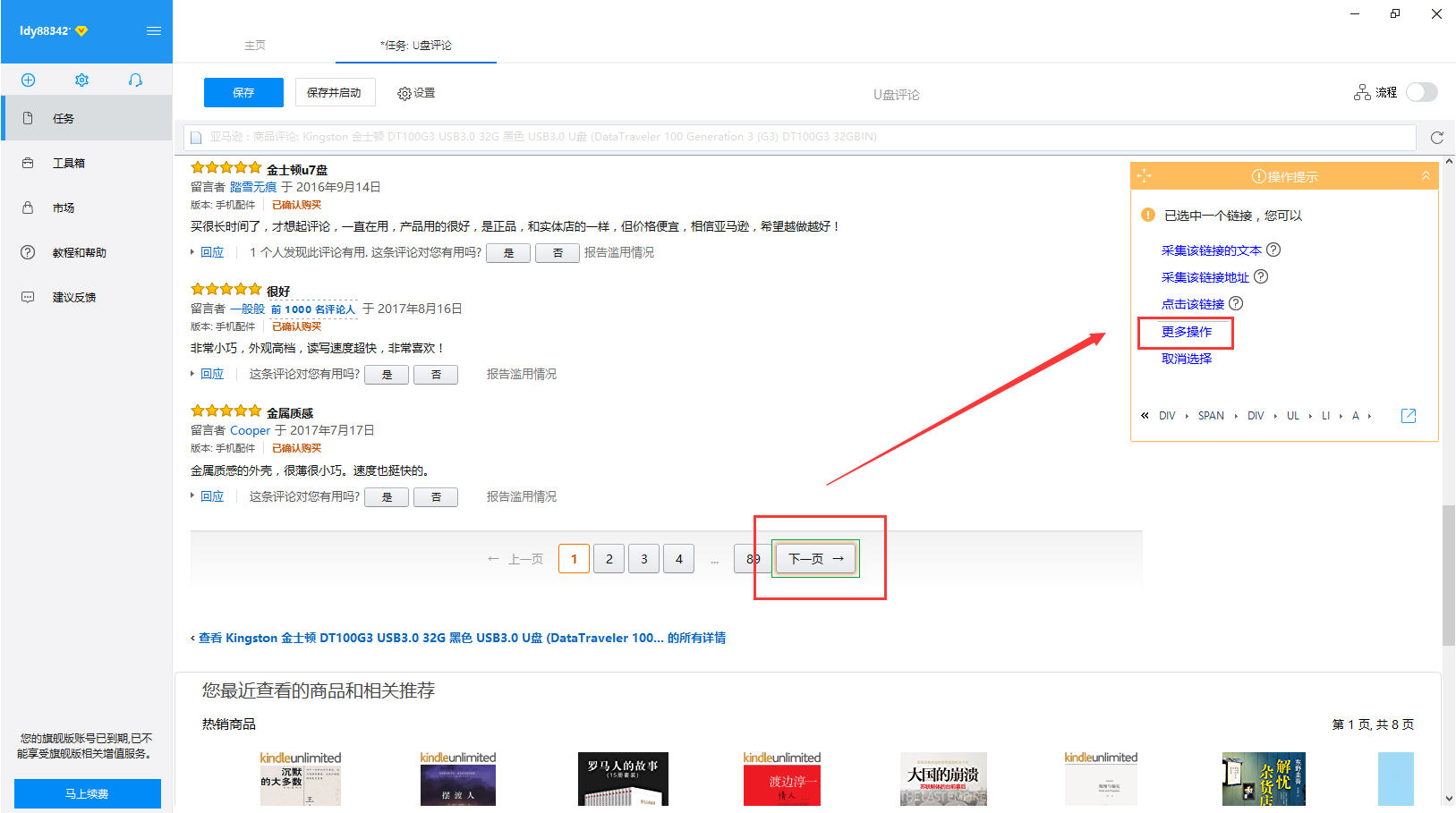The height and width of the screenshot is (813, 1456).
Task: Go to page 4 of reviews
Action: (x=679, y=559)
